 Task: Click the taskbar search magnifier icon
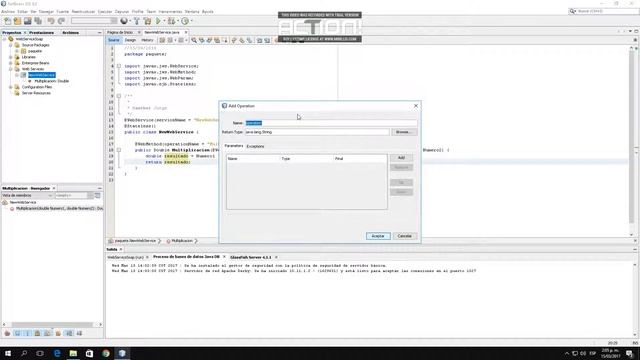(x=24, y=353)
